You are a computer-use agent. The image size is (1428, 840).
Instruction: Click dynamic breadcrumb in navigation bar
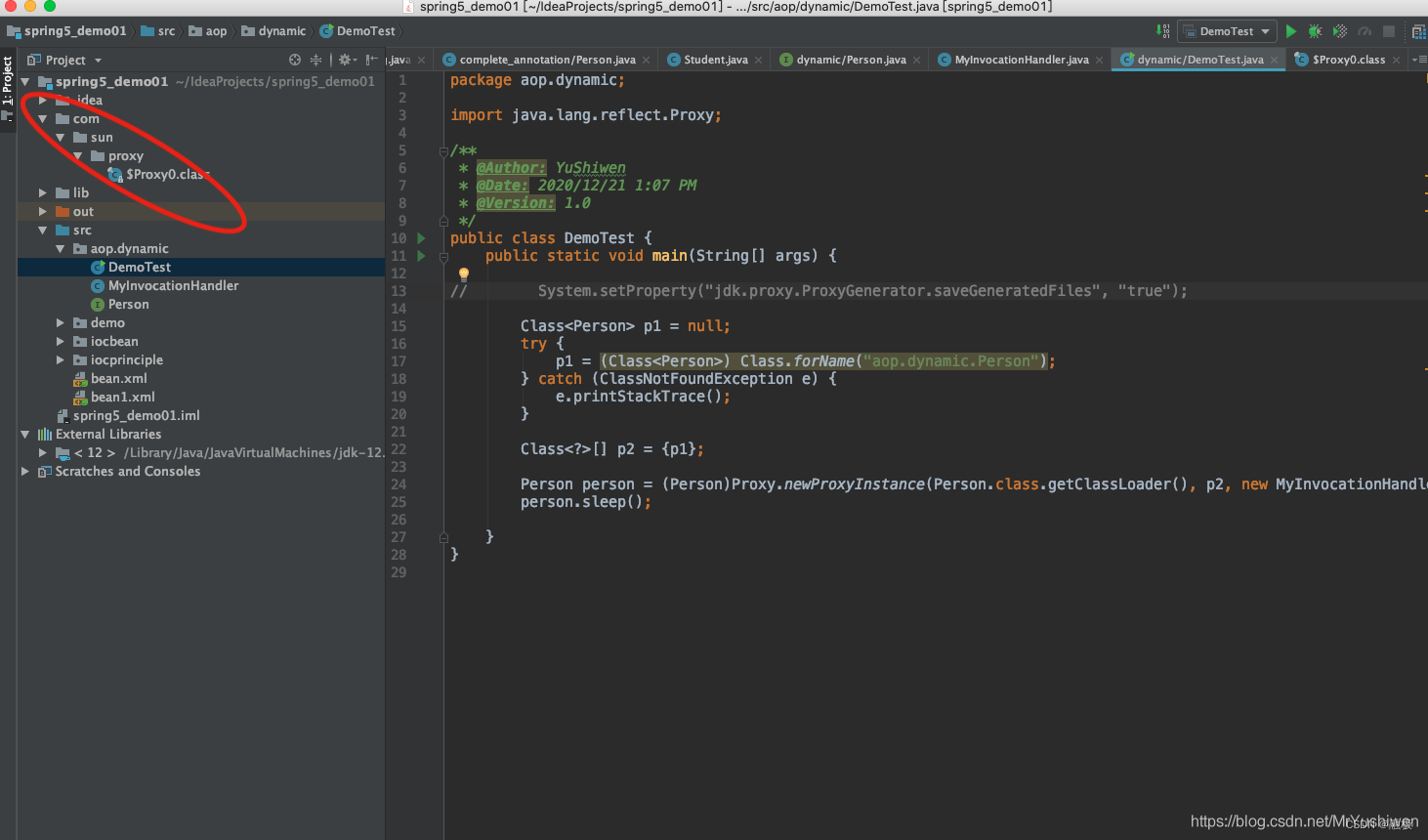point(273,31)
